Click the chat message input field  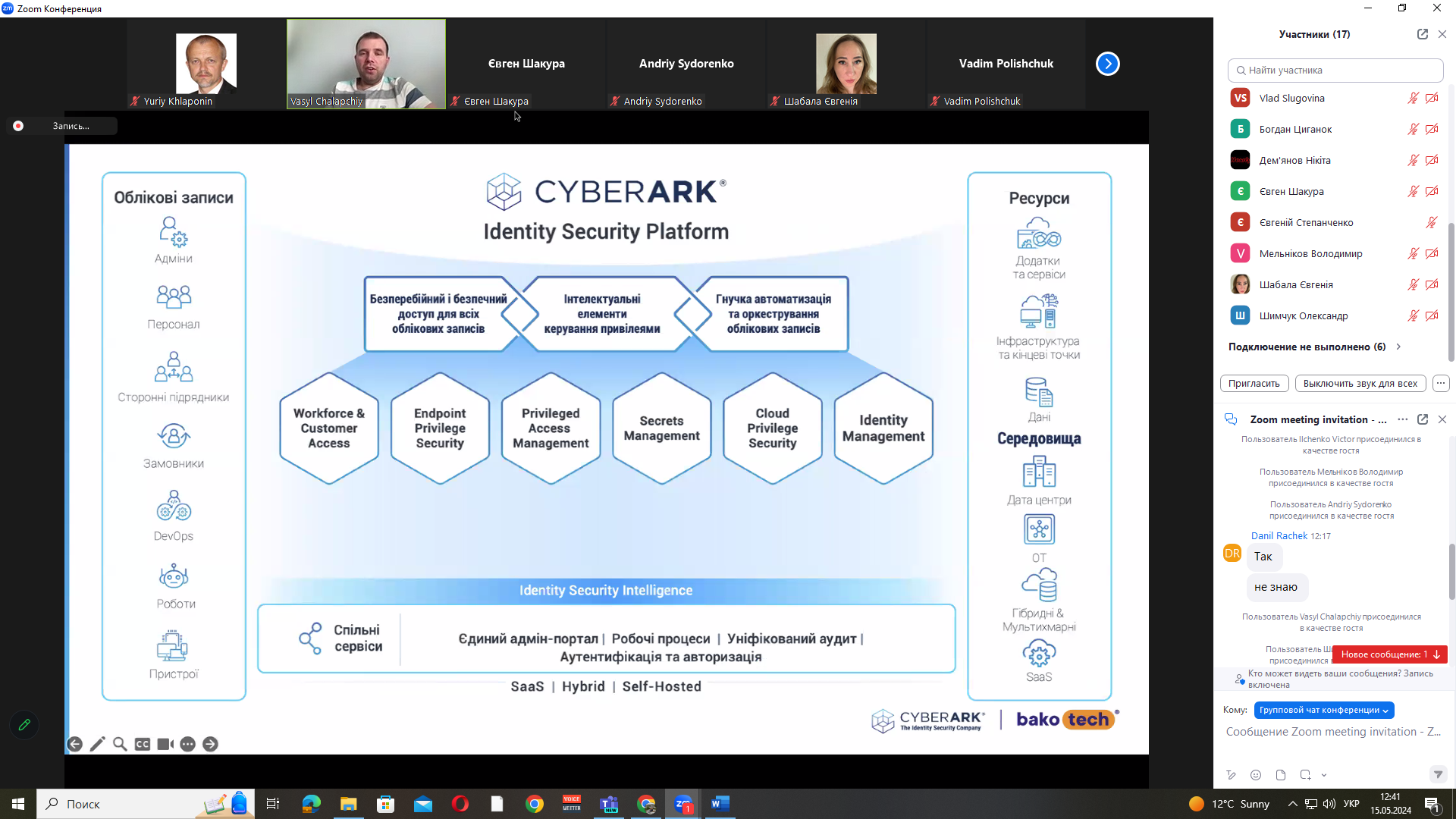click(x=1333, y=732)
